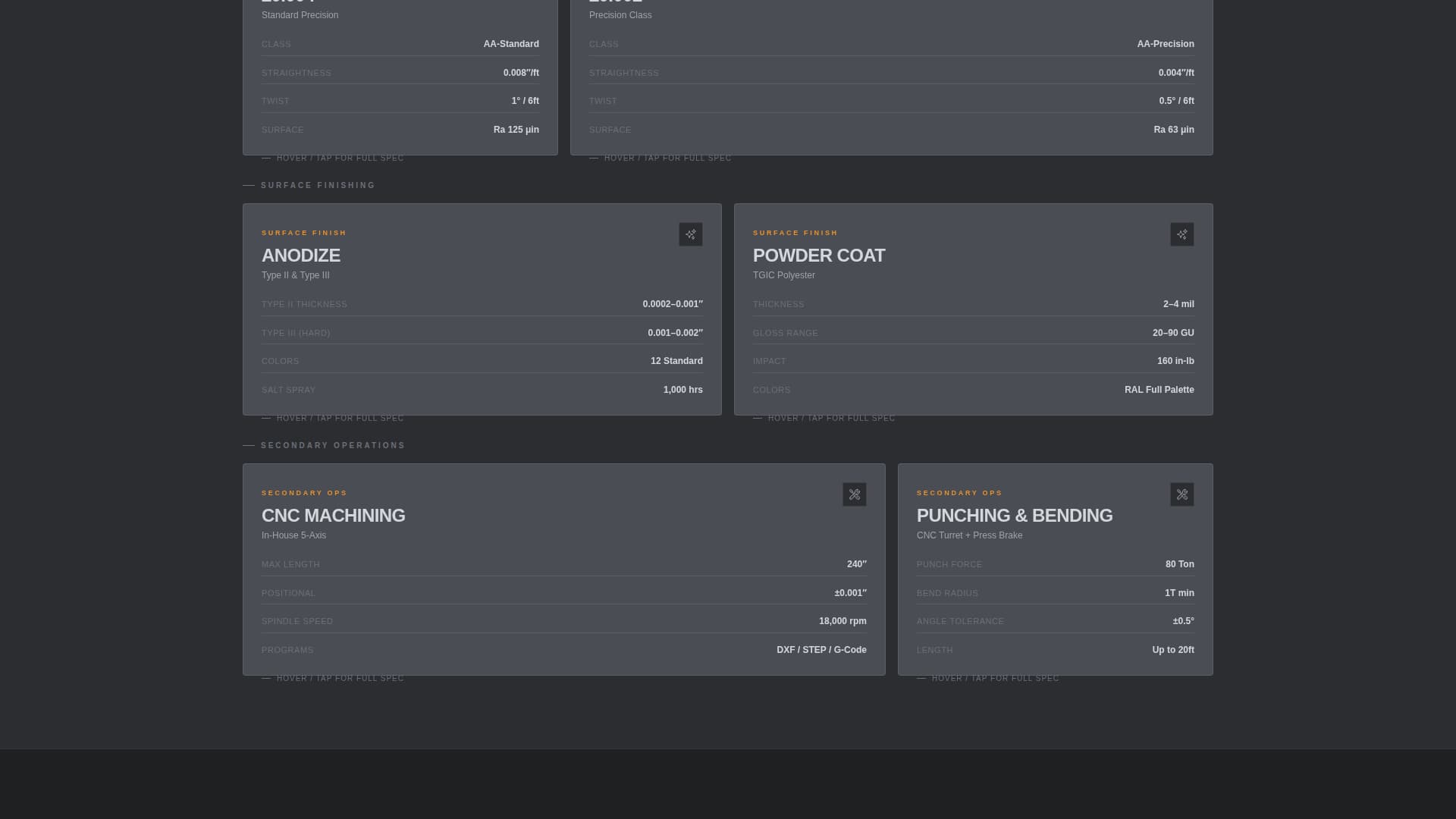This screenshot has height=819, width=1456.
Task: Click the crossed-tools icon on Punching & Bending card
Action: [x=1182, y=494]
